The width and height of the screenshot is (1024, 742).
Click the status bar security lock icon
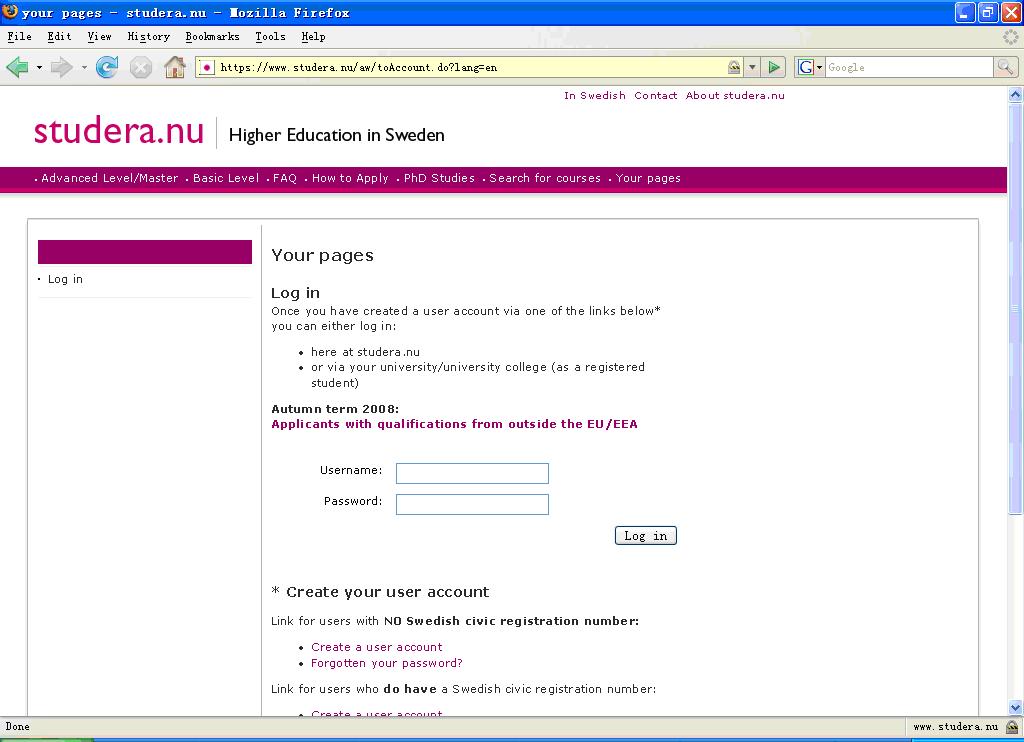pyautogui.click(x=1012, y=726)
